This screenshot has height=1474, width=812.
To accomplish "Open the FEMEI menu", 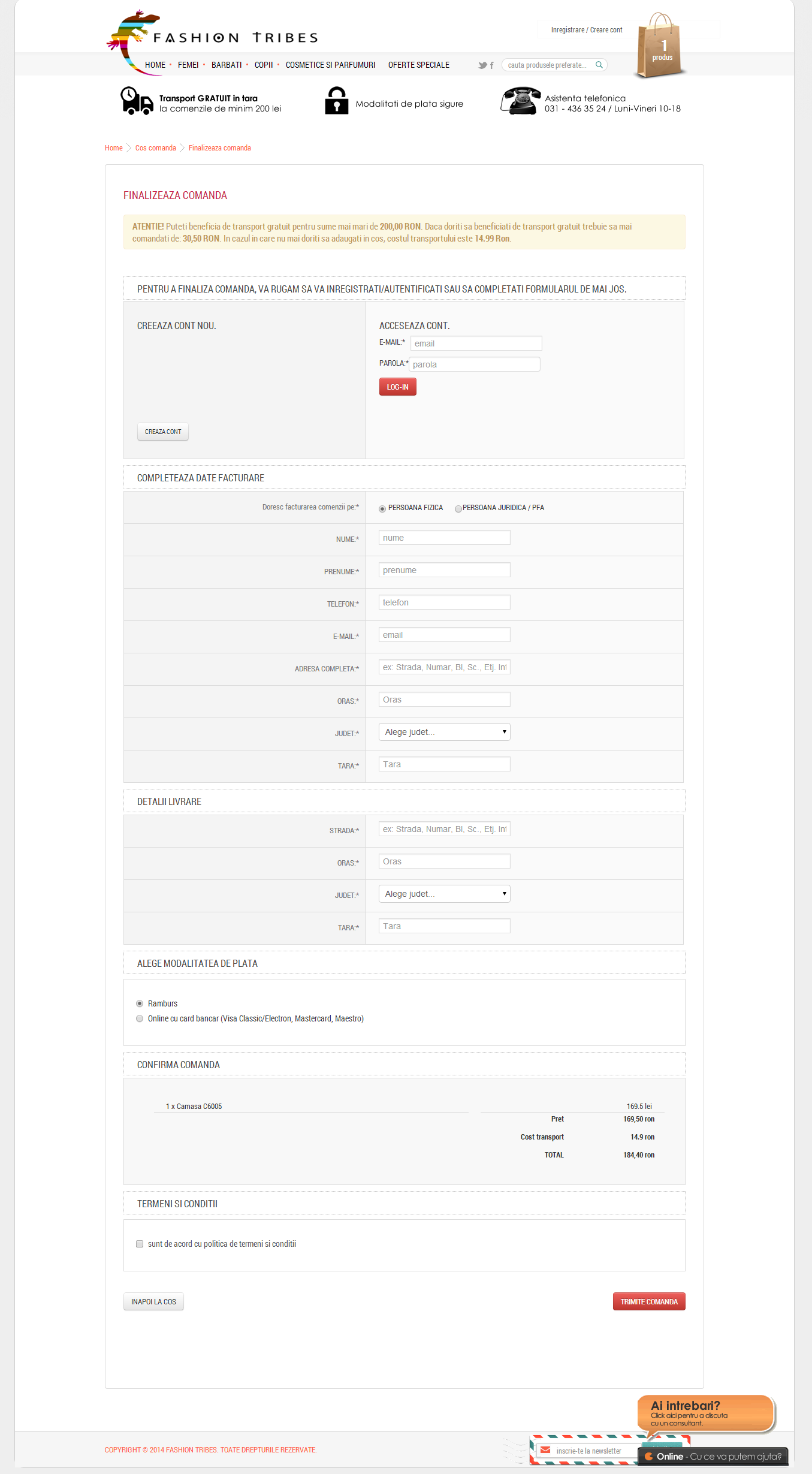I will click(188, 65).
